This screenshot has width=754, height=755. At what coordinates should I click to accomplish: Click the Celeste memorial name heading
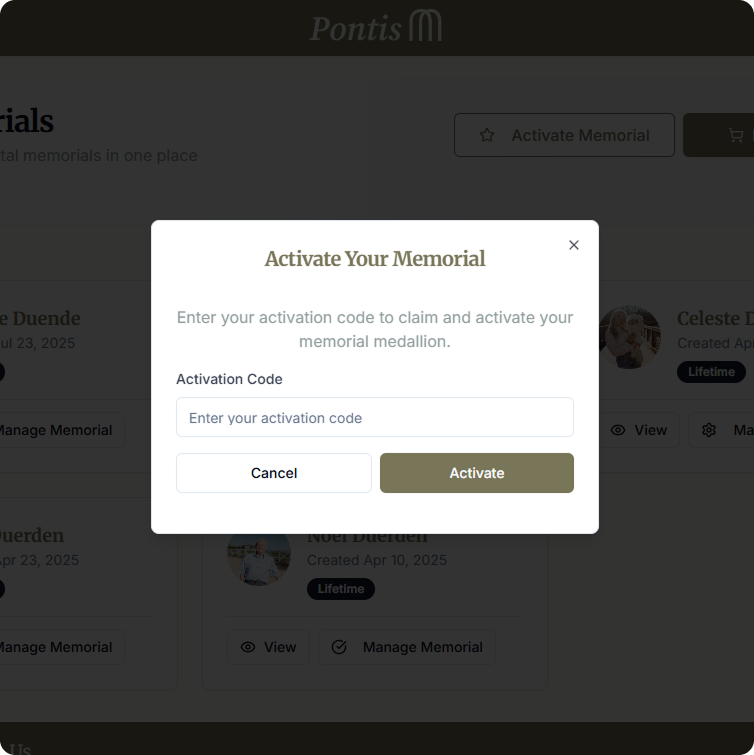714,319
